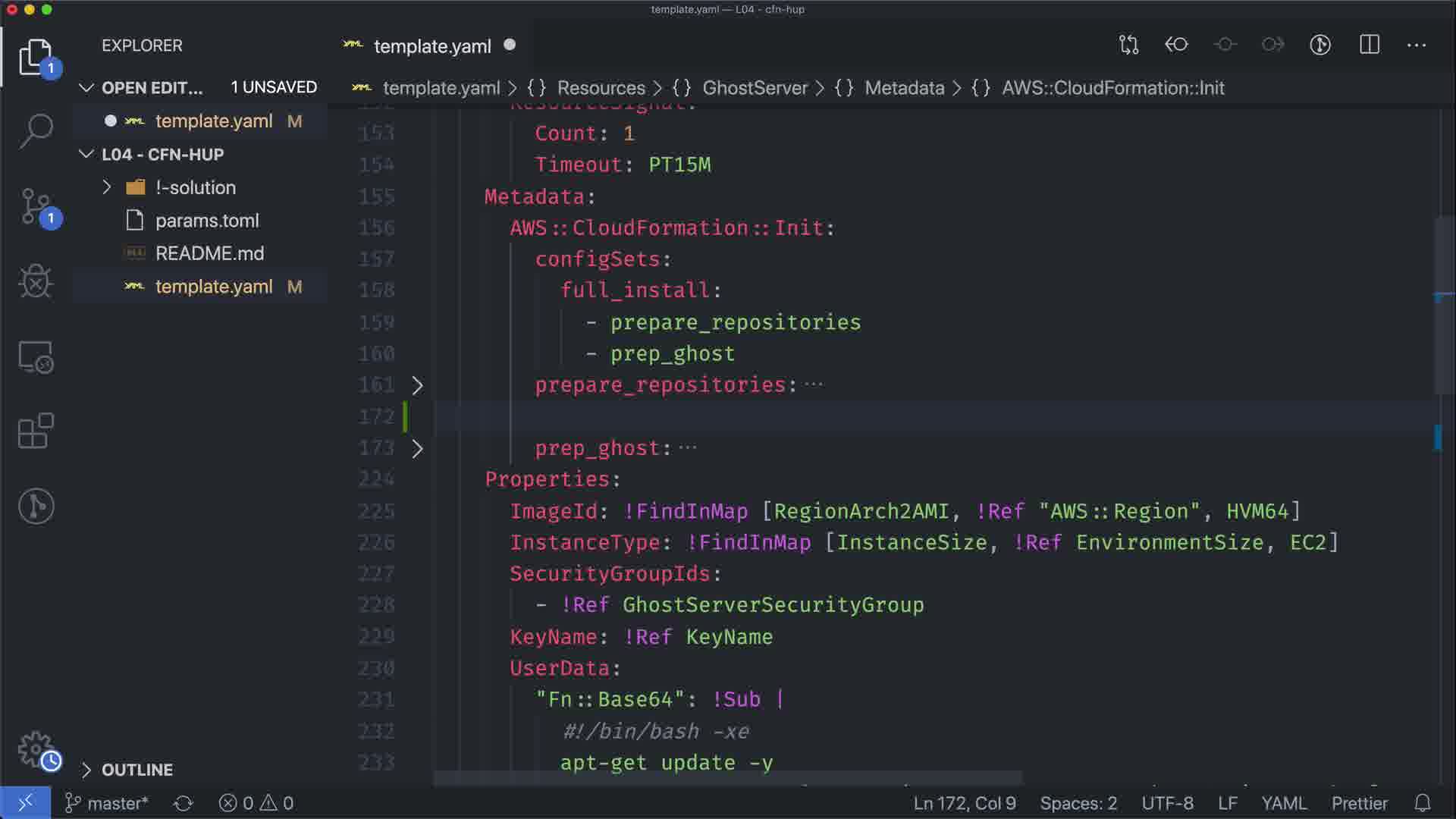Open the Remote Explorer icon
Image resolution: width=1456 pixels, height=819 pixels.
(36, 356)
